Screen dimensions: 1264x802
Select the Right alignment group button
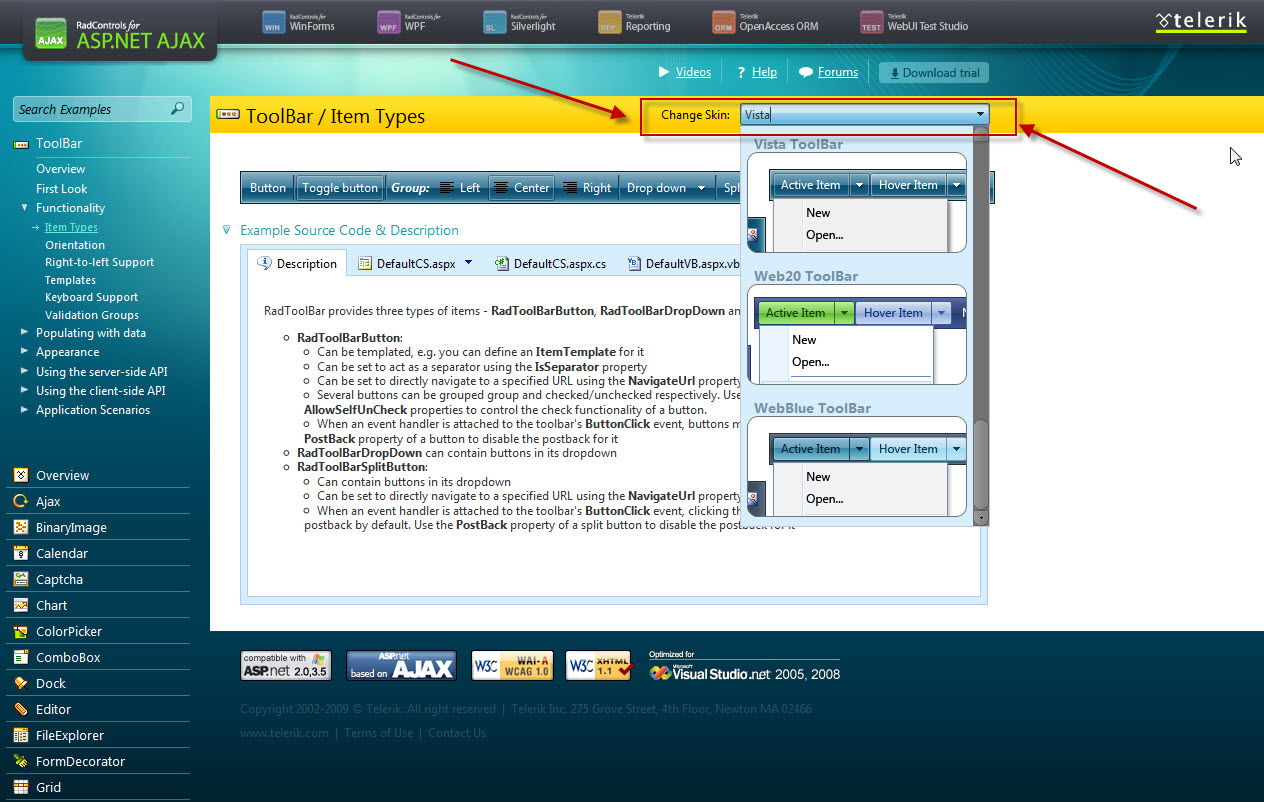586,188
